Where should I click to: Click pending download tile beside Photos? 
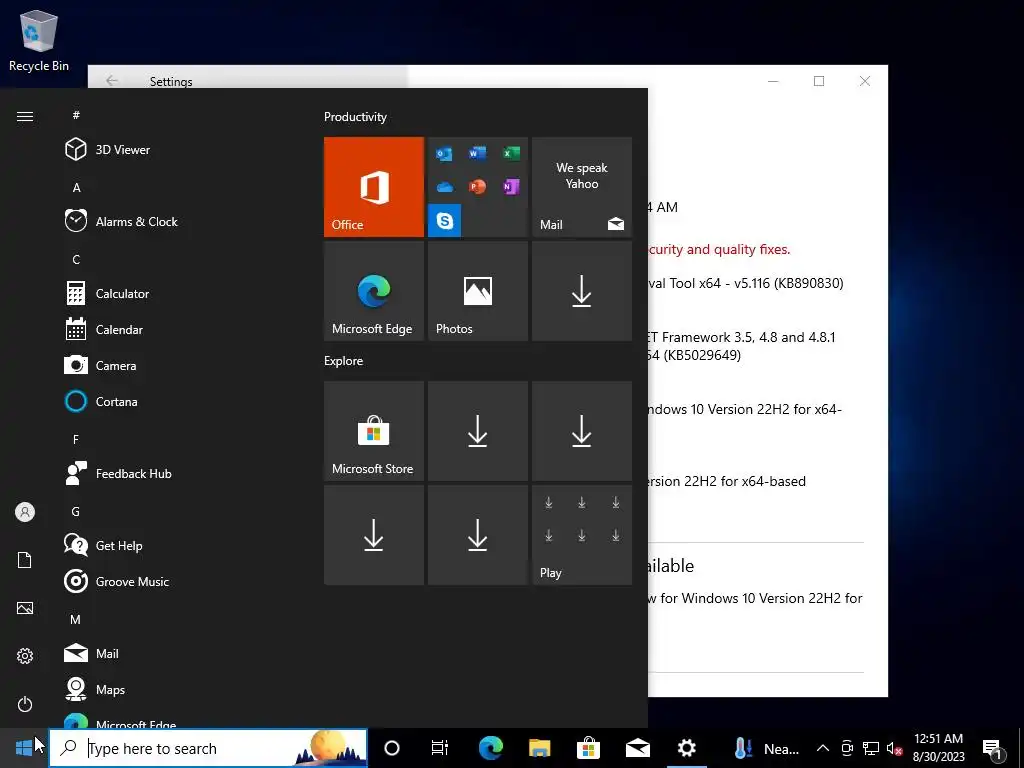pos(582,291)
